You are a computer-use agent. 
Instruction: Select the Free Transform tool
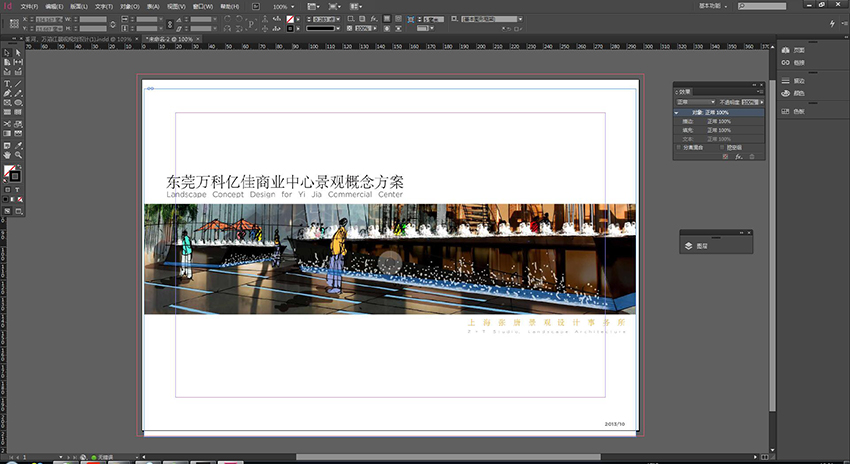(x=18, y=124)
